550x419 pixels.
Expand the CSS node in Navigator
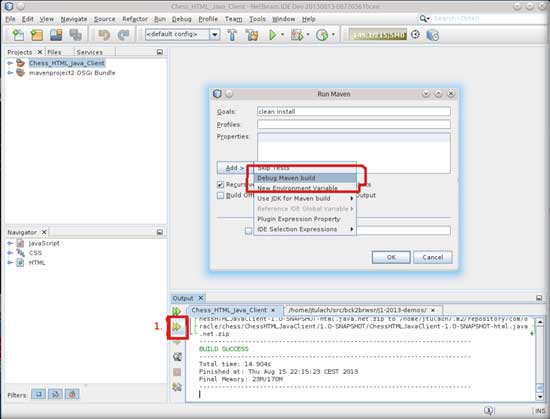coord(10,252)
